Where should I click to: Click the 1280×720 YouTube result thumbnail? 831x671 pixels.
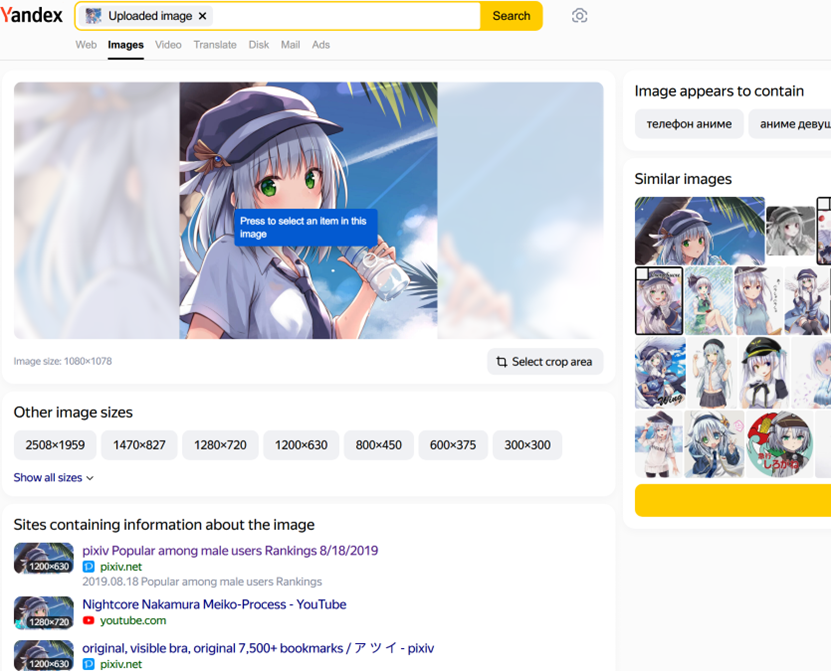[43, 613]
